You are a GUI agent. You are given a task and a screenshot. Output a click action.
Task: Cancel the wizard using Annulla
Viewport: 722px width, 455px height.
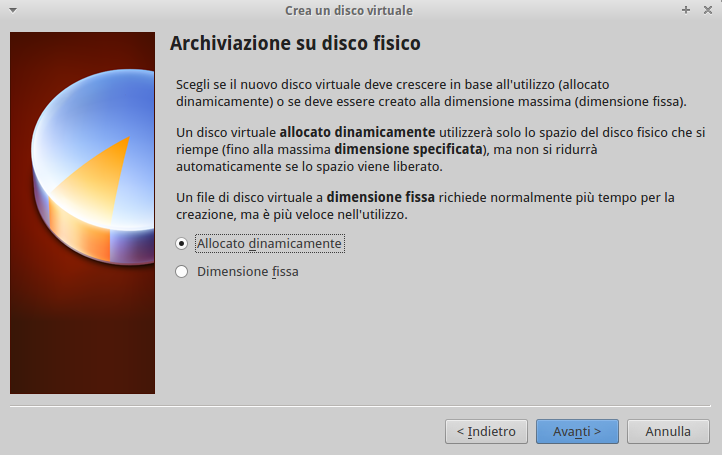point(668,432)
